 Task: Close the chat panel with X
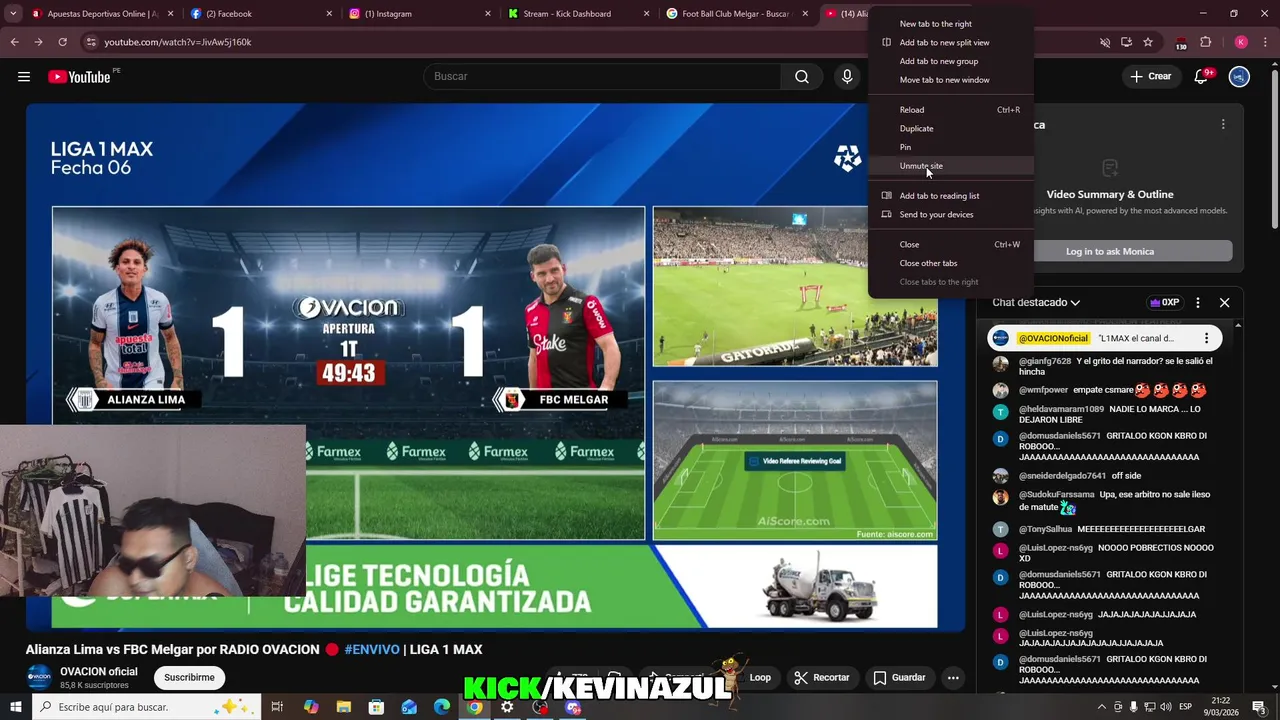tap(1224, 302)
